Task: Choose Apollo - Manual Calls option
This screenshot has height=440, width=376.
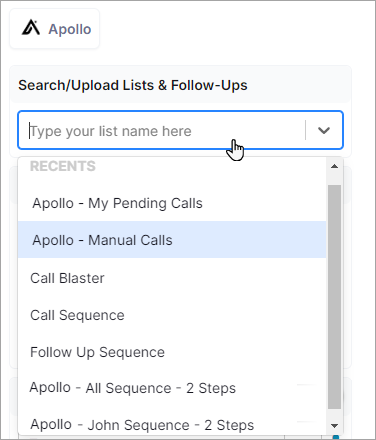Action: pyautogui.click(x=172, y=240)
